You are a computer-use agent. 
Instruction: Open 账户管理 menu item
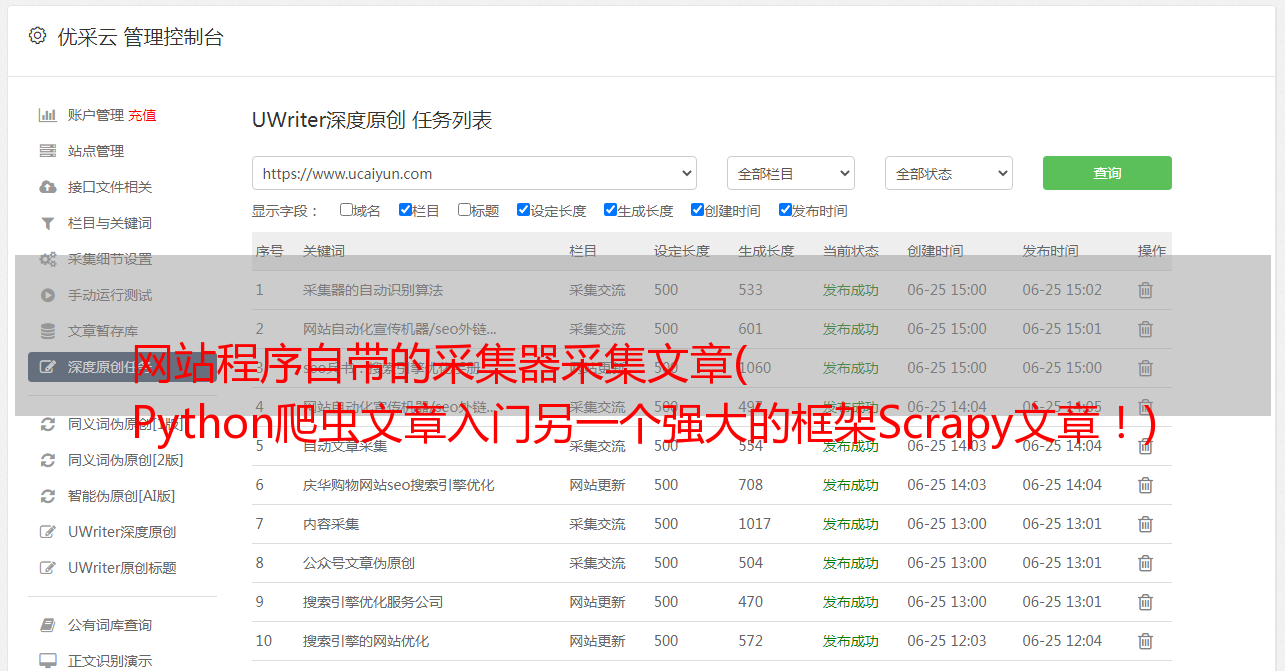[x=96, y=115]
